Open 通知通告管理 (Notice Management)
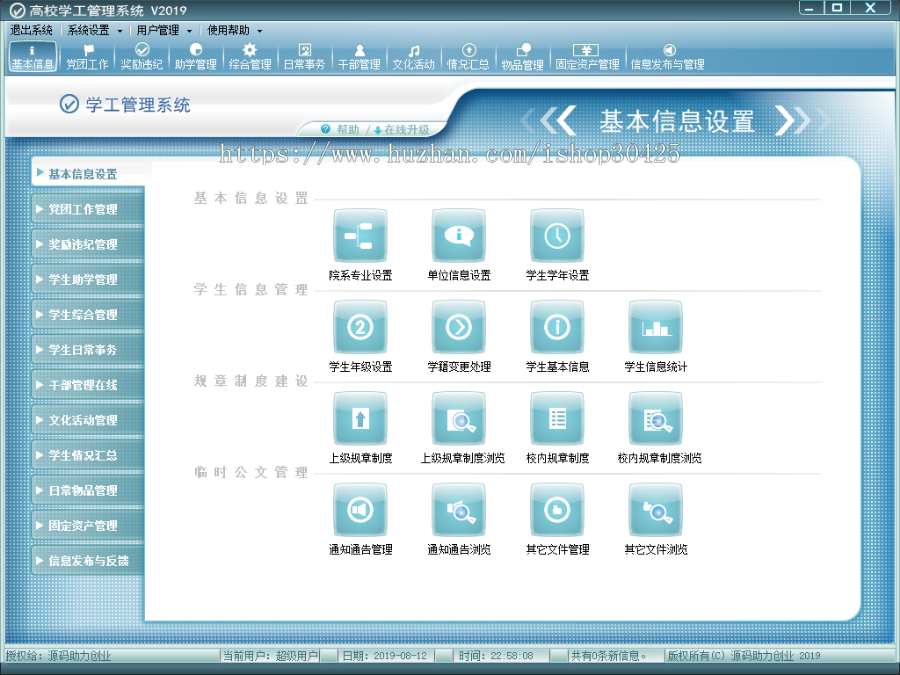 359,509
